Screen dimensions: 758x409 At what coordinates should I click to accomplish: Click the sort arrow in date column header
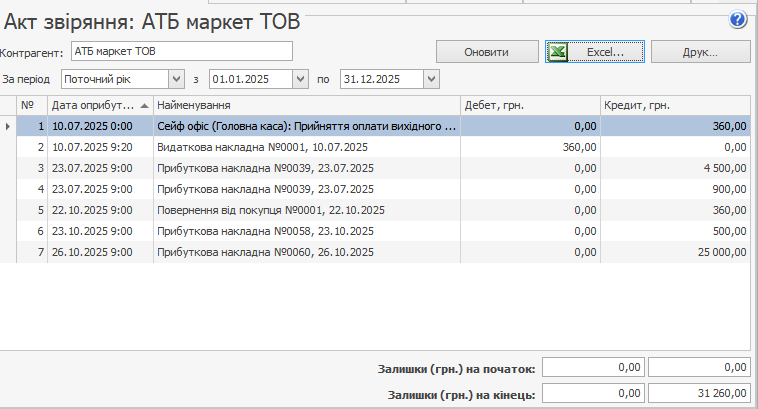pos(145,105)
